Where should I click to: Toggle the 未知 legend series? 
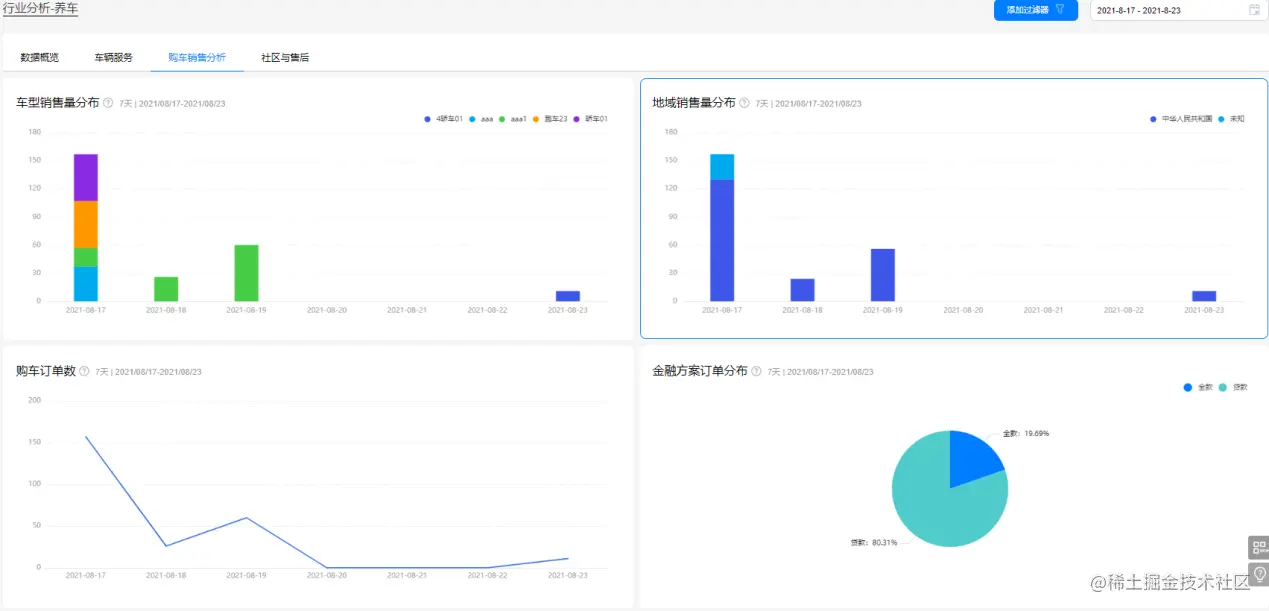1231,119
